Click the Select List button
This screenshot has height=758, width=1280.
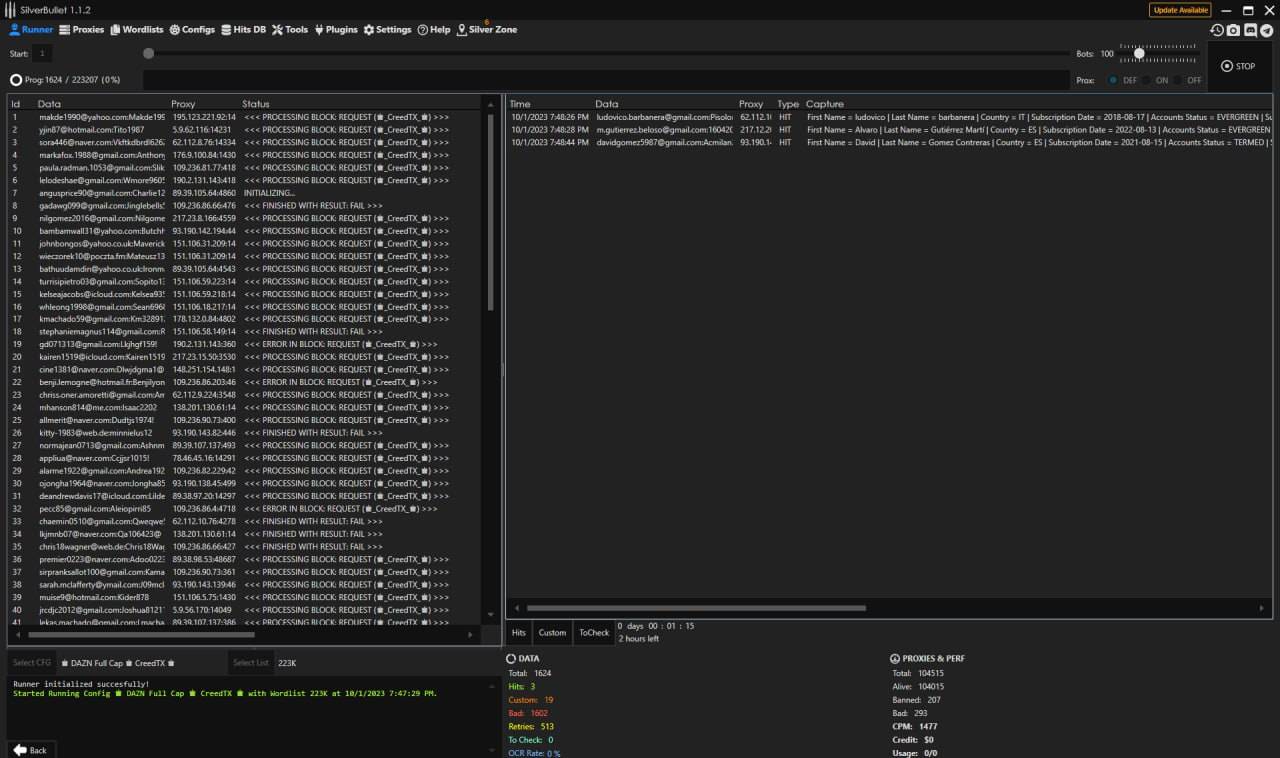[x=250, y=662]
